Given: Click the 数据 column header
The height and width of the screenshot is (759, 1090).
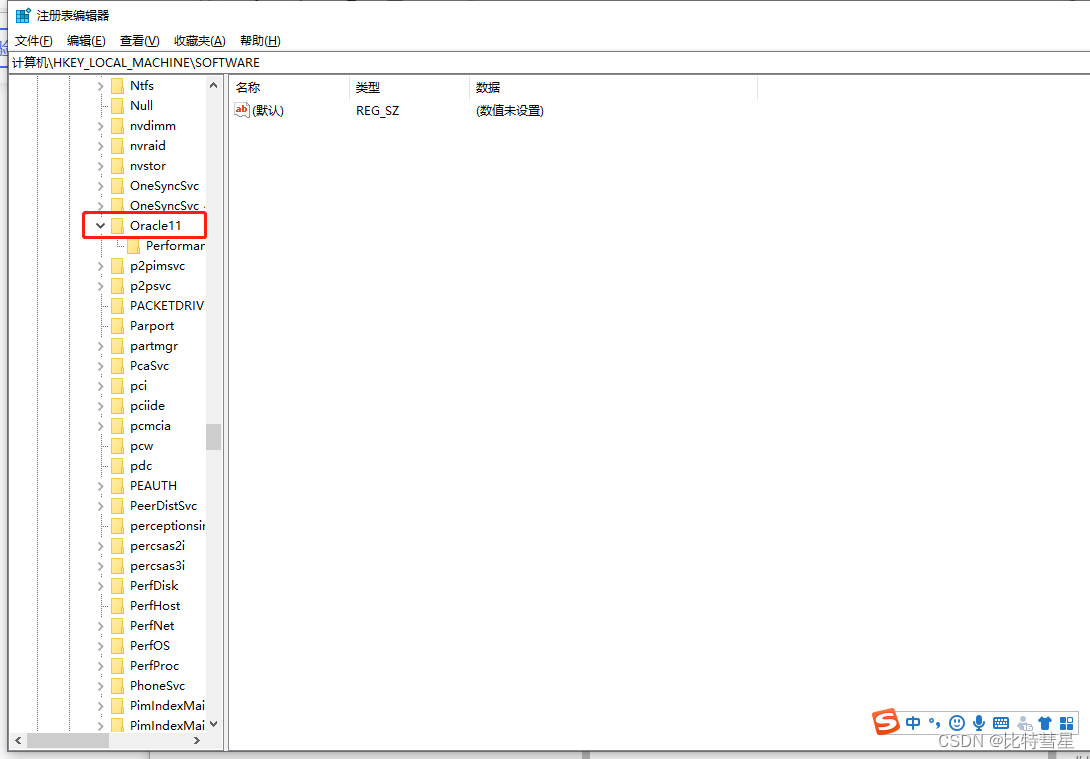Looking at the screenshot, I should (614, 88).
